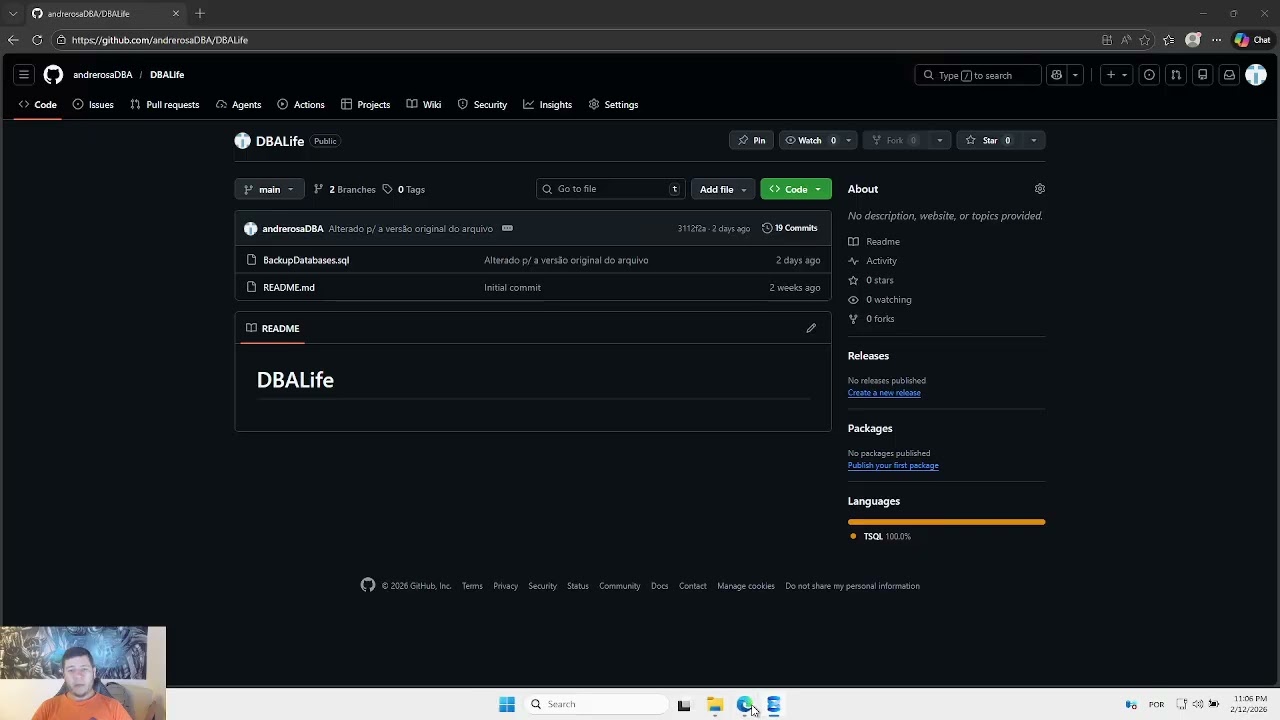Open the 0 stars link
1280x720 pixels.
879,280
